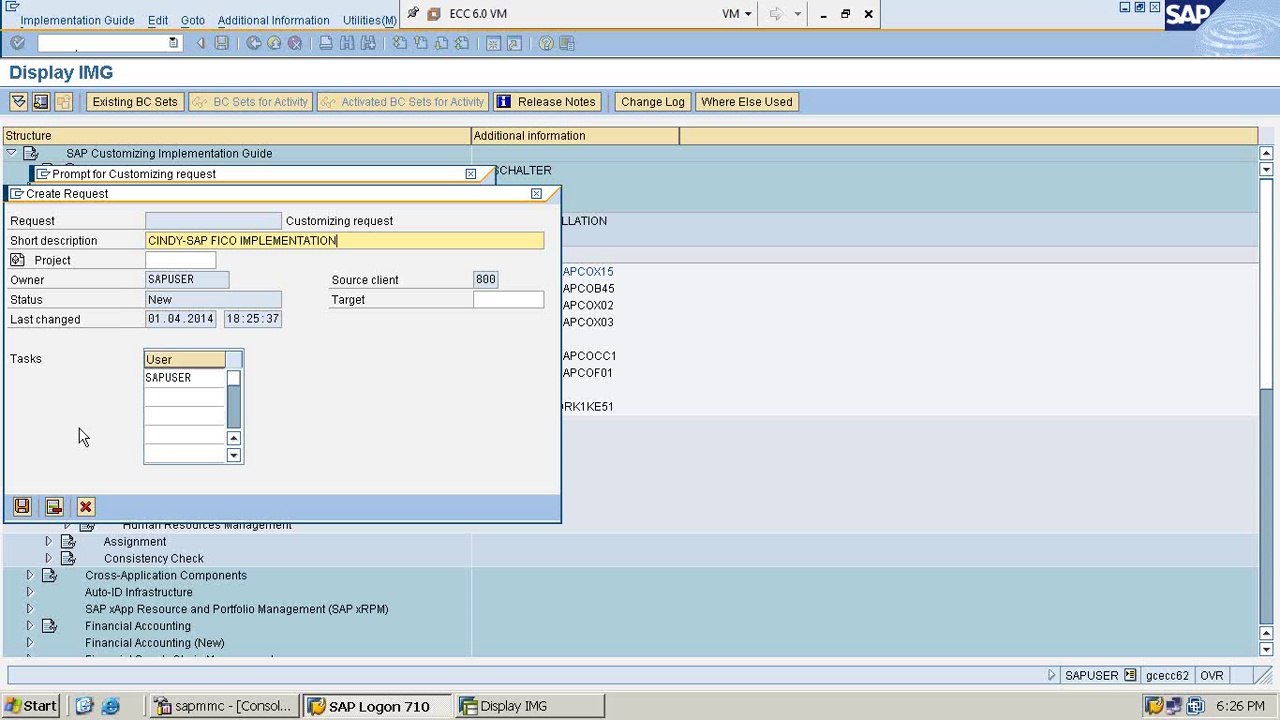Click the green Back arrow icon

(x=254, y=43)
